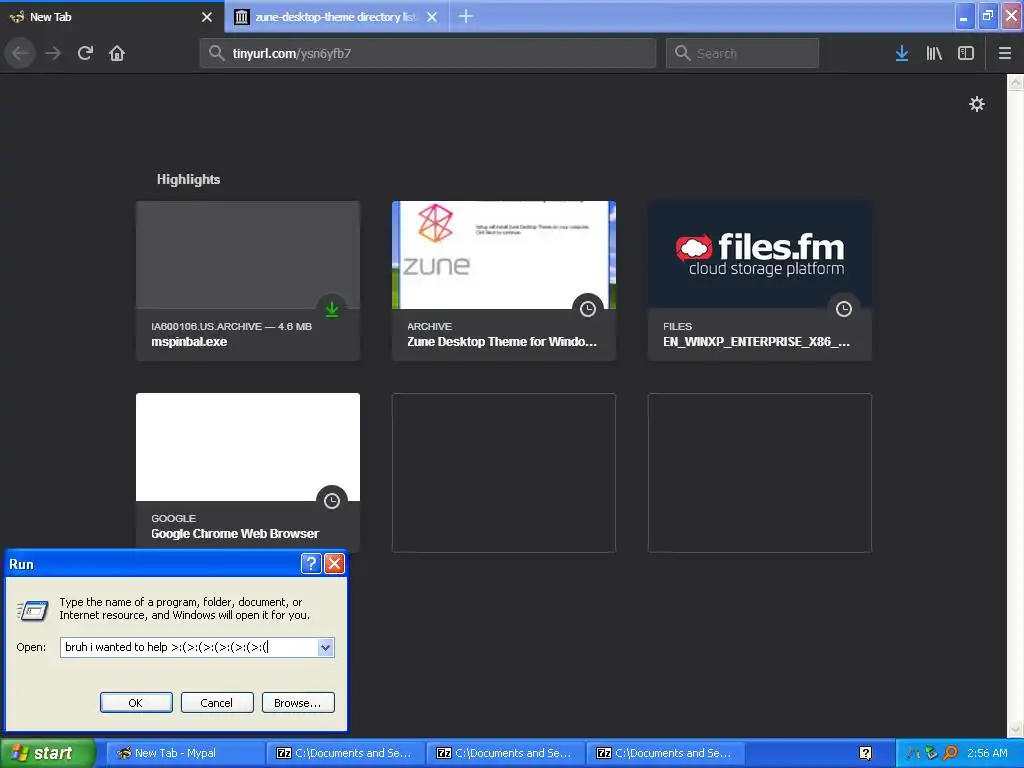This screenshot has width=1024, height=768.
Task: Close the zune-desktop-theme tab
Action: [432, 17]
